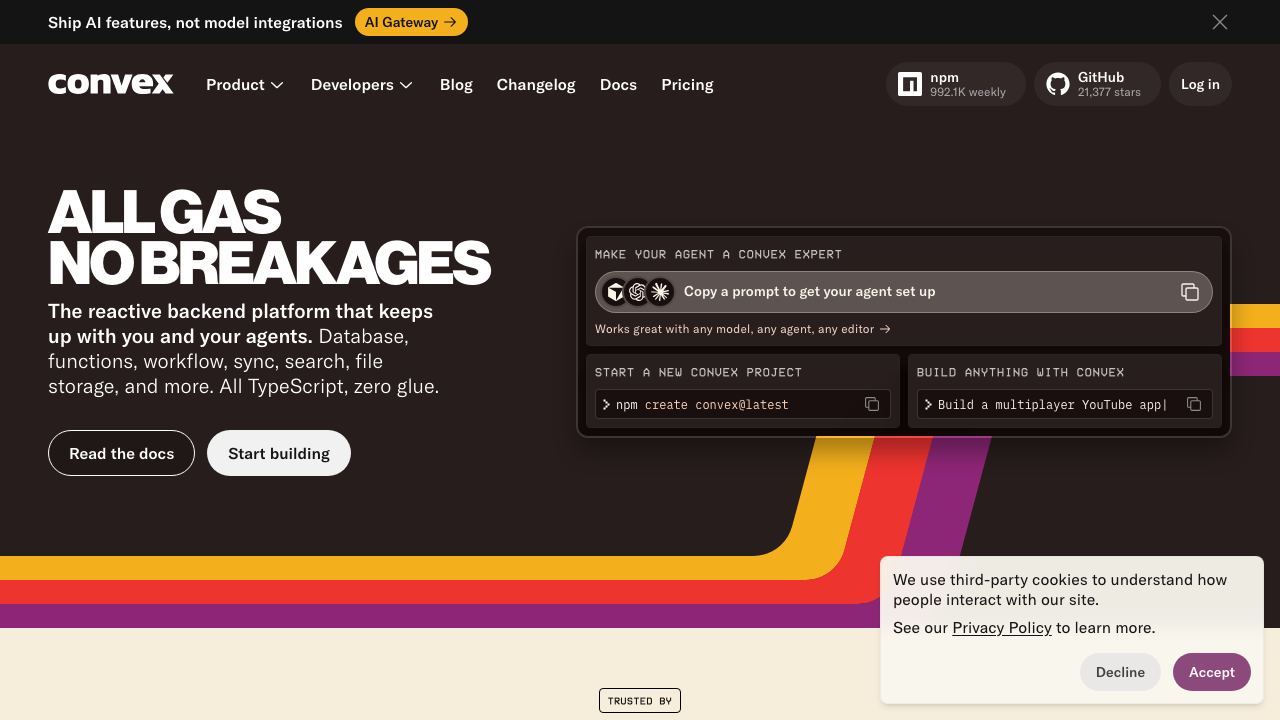
Task: Close the top announcement banner
Action: click(x=1220, y=22)
